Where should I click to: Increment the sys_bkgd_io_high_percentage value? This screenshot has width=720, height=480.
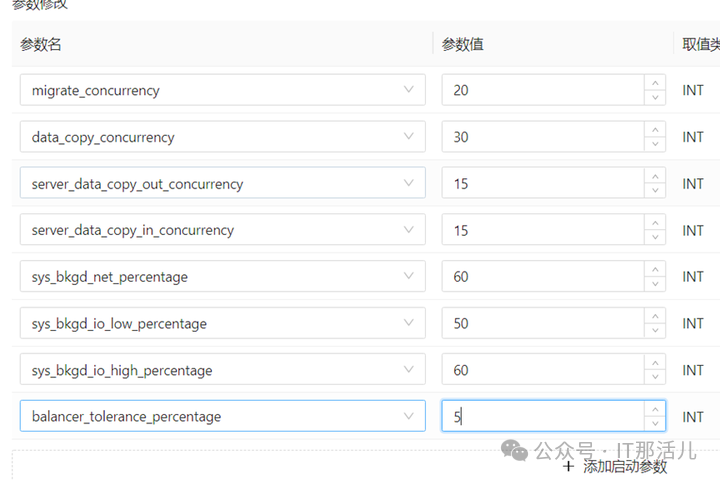pos(655,362)
